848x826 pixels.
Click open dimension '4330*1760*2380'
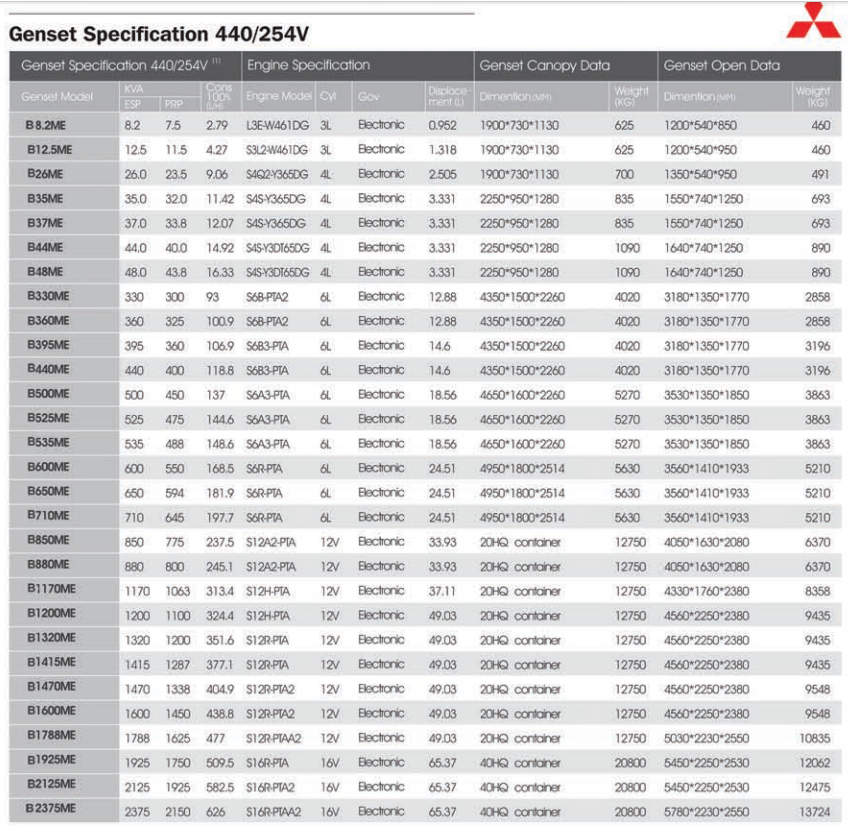707,592
